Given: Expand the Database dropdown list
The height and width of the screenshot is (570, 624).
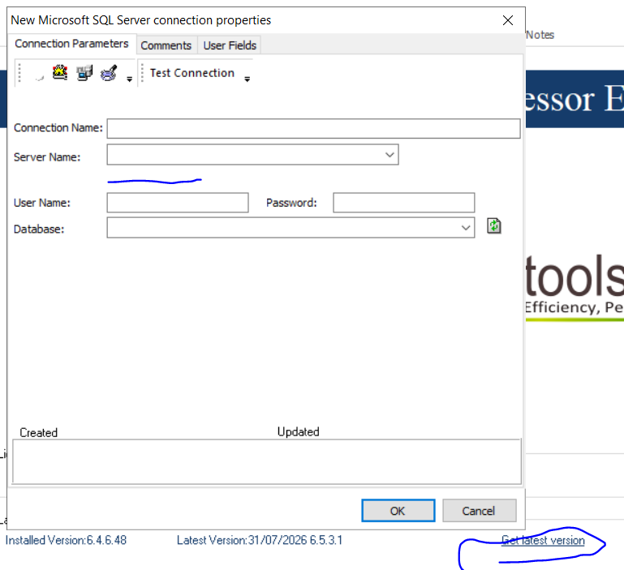Looking at the screenshot, I should 466,228.
